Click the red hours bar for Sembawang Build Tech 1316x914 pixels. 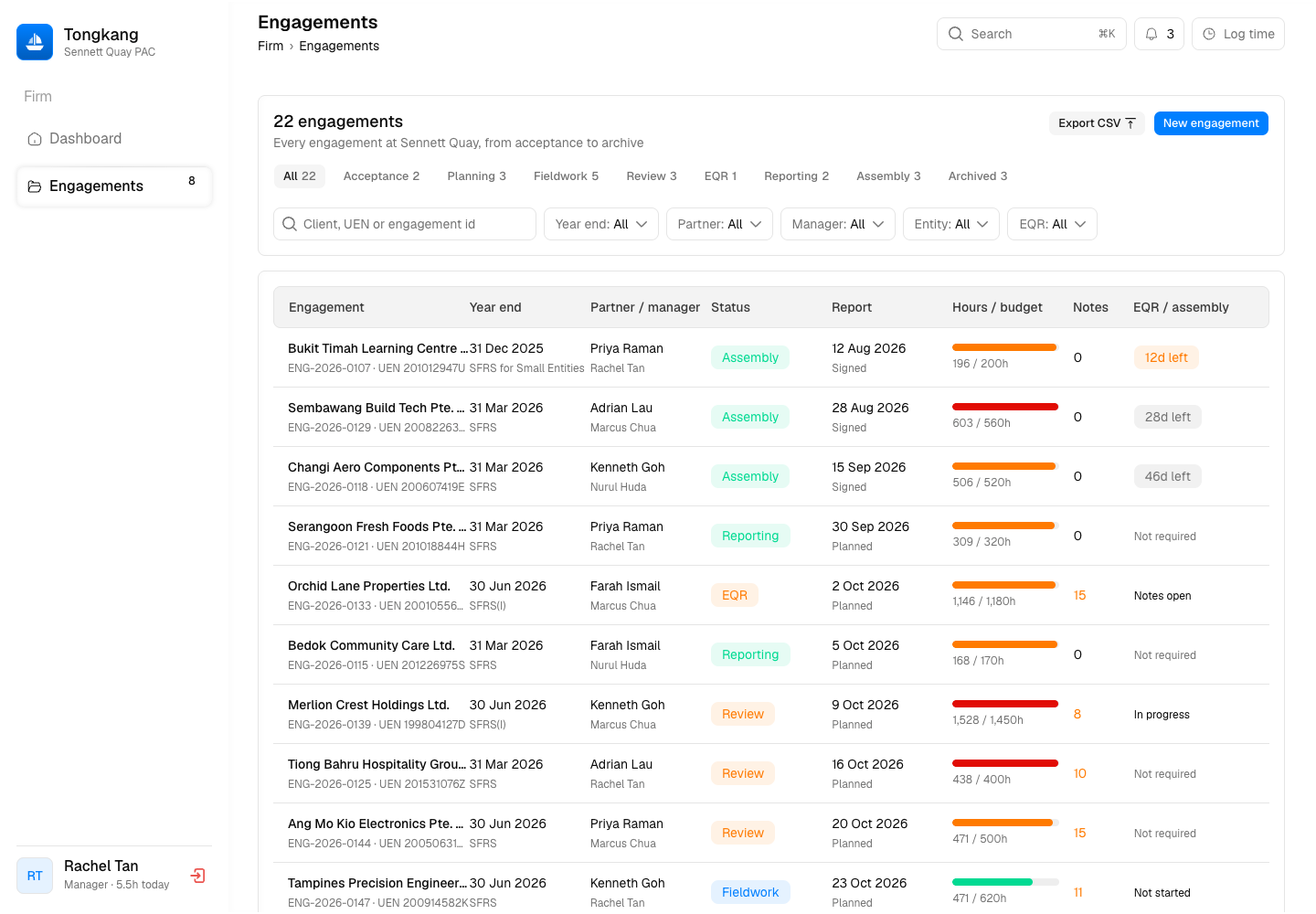coord(1004,407)
